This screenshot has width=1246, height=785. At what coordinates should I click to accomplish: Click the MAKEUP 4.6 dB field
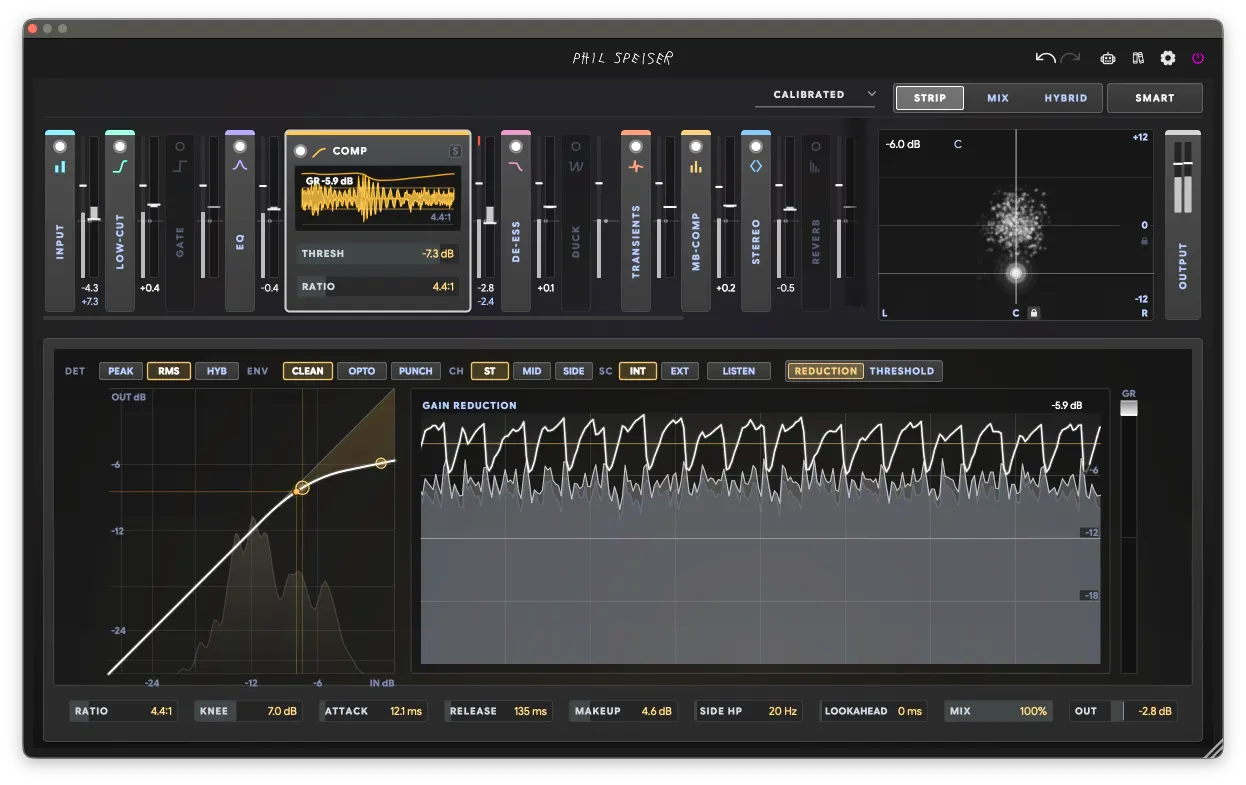coord(624,712)
